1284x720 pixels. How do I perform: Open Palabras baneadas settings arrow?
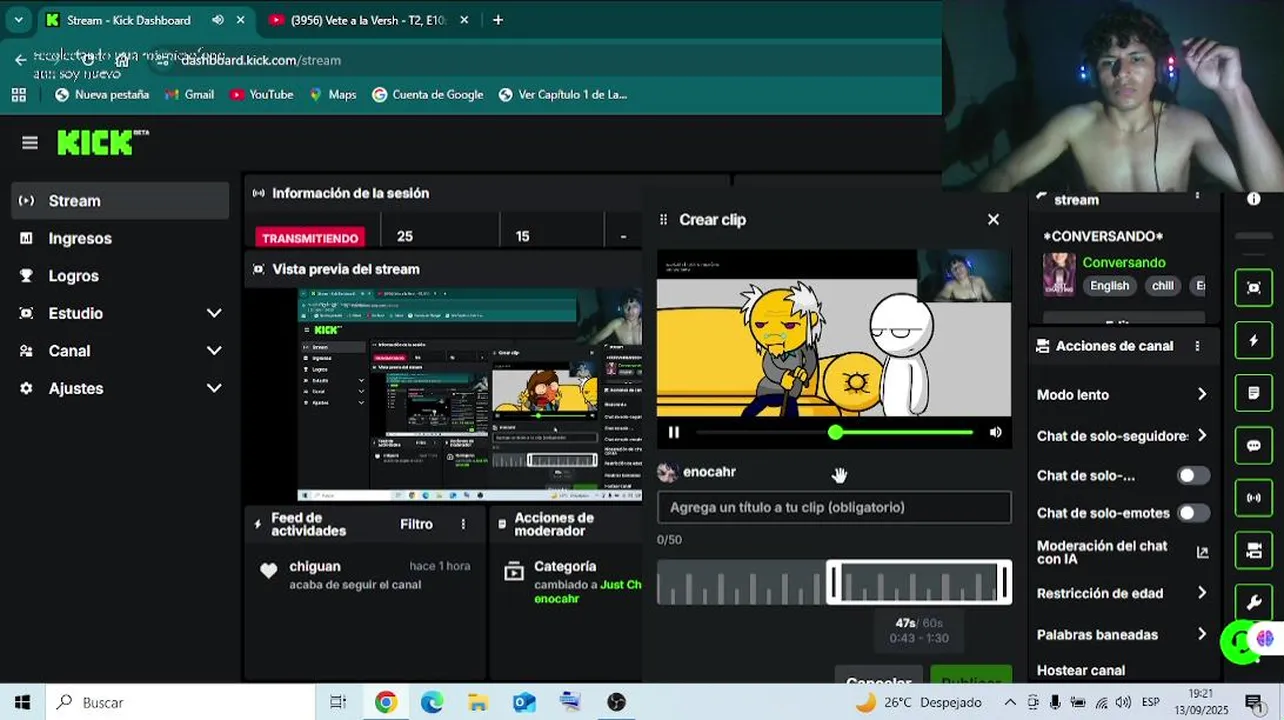1201,634
